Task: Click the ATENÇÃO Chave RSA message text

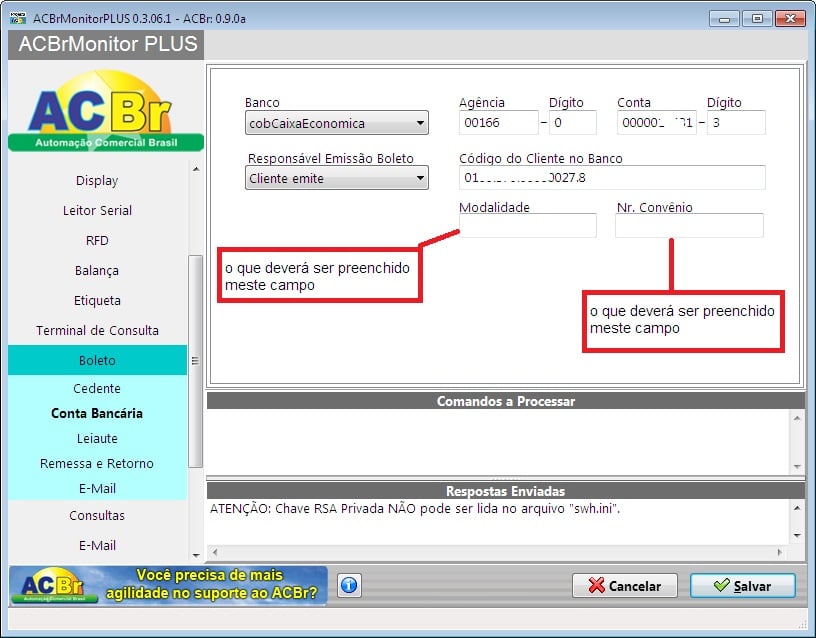Action: pyautogui.click(x=415, y=508)
